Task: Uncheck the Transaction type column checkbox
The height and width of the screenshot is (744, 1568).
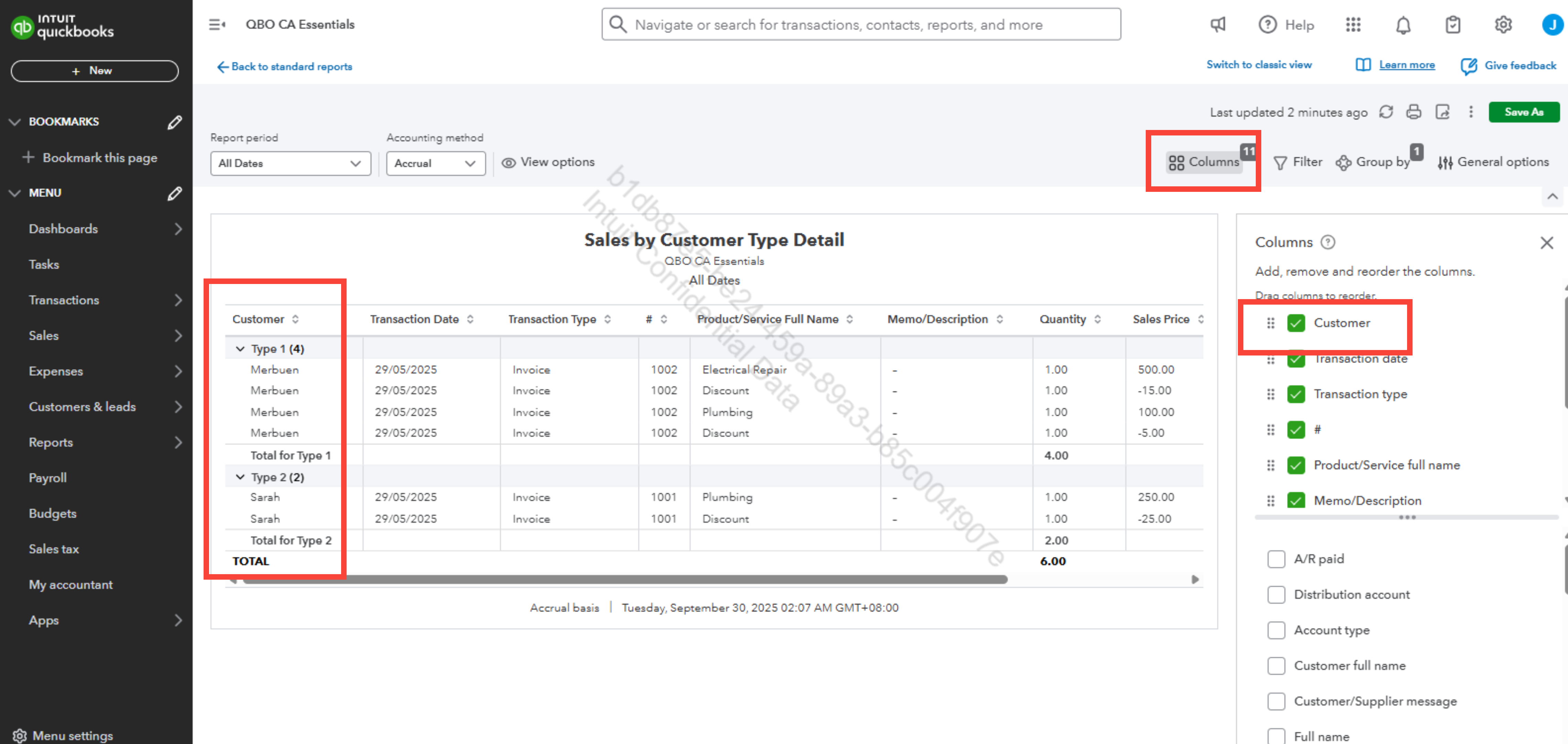Action: point(1296,394)
